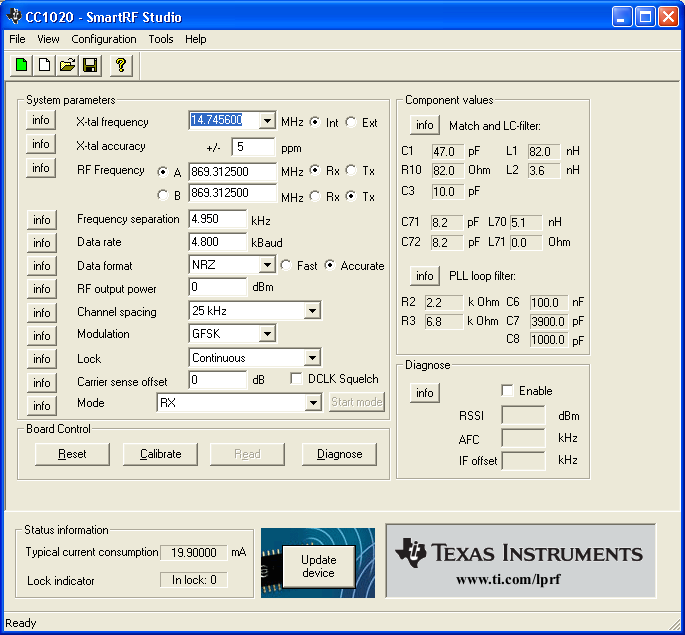The width and height of the screenshot is (685, 635).
Task: Click info button for PLL loop filter
Action: [x=425, y=276]
